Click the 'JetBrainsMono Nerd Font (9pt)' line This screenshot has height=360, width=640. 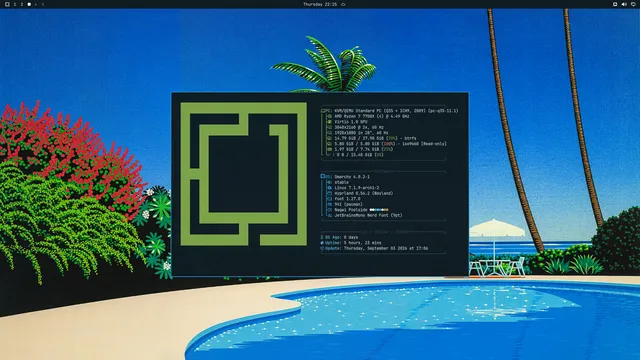point(368,215)
